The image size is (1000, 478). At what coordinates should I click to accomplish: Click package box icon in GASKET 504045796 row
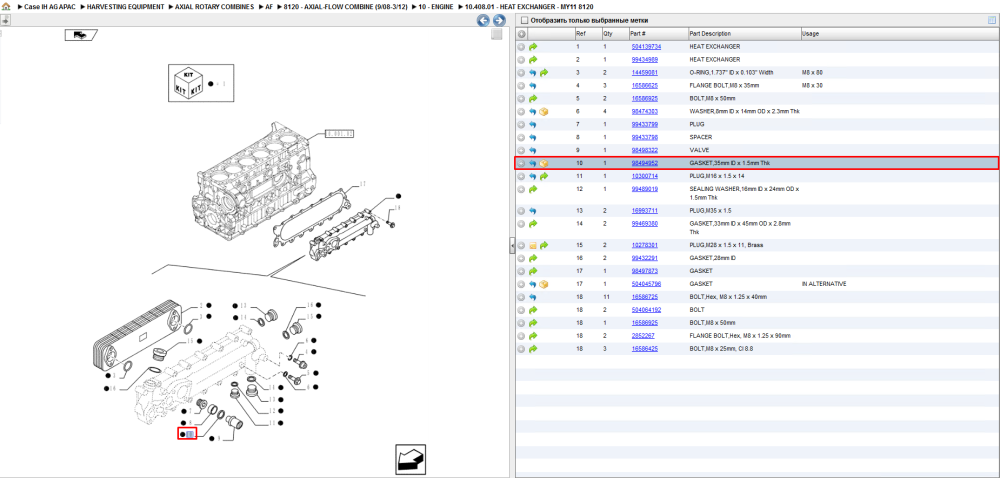pyautogui.click(x=544, y=284)
